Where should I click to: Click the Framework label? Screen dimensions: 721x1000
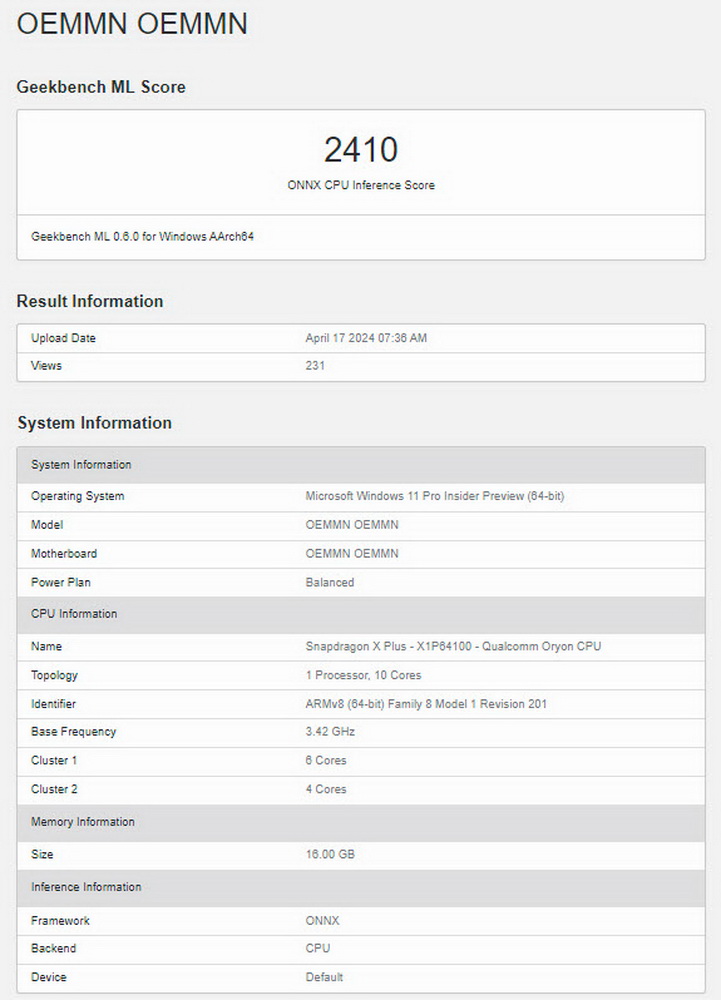click(x=60, y=921)
